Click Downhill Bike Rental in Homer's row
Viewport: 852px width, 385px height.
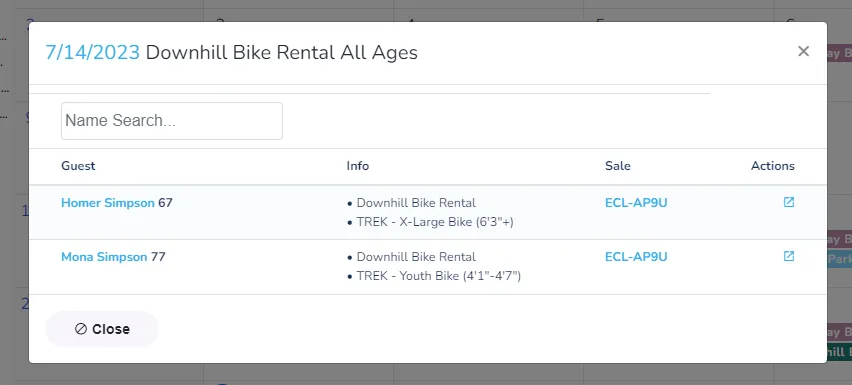(x=416, y=203)
